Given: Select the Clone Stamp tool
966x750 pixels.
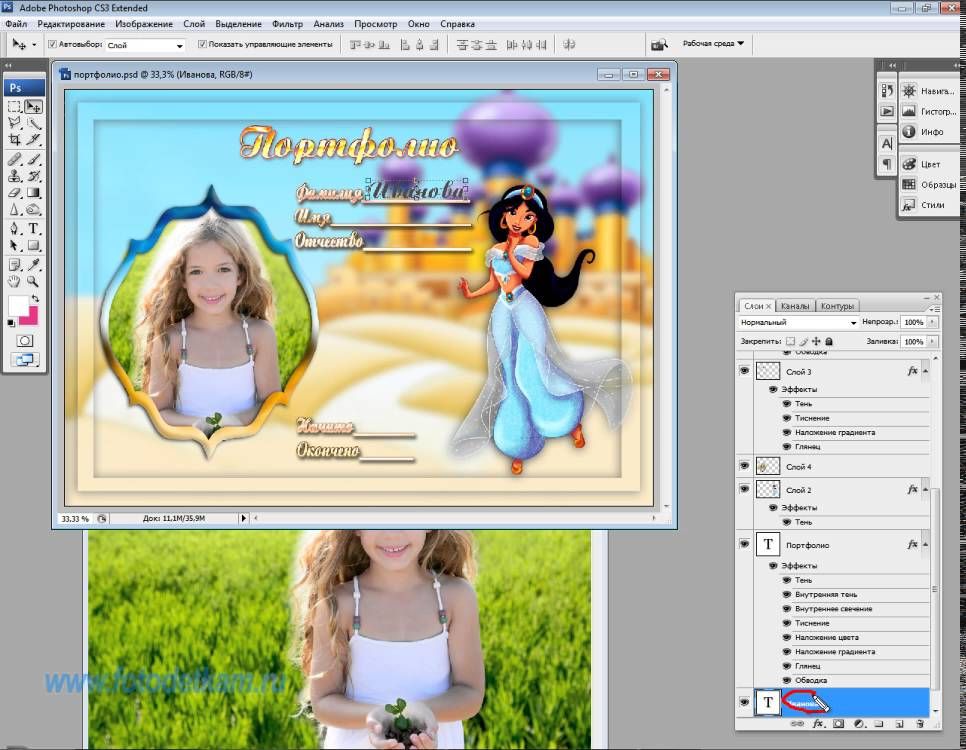Looking at the screenshot, I should (x=15, y=176).
